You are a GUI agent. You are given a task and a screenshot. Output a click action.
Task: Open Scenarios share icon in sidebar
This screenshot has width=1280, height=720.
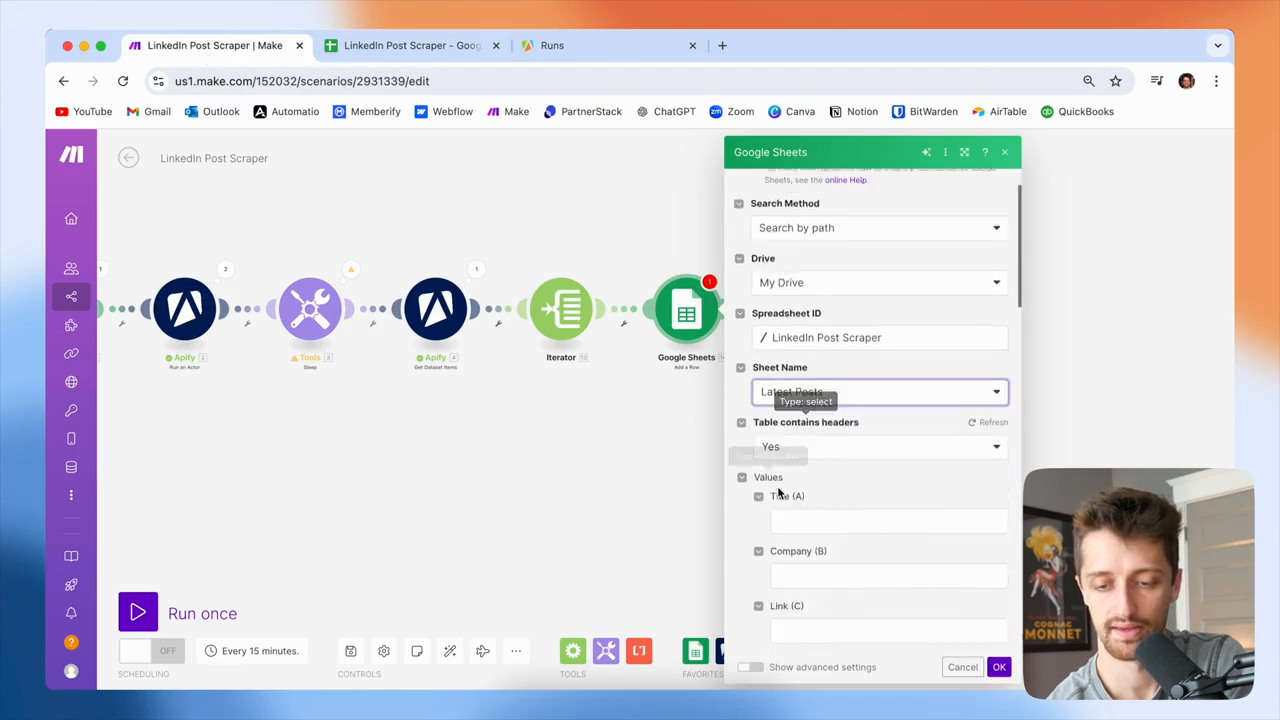[71, 296]
